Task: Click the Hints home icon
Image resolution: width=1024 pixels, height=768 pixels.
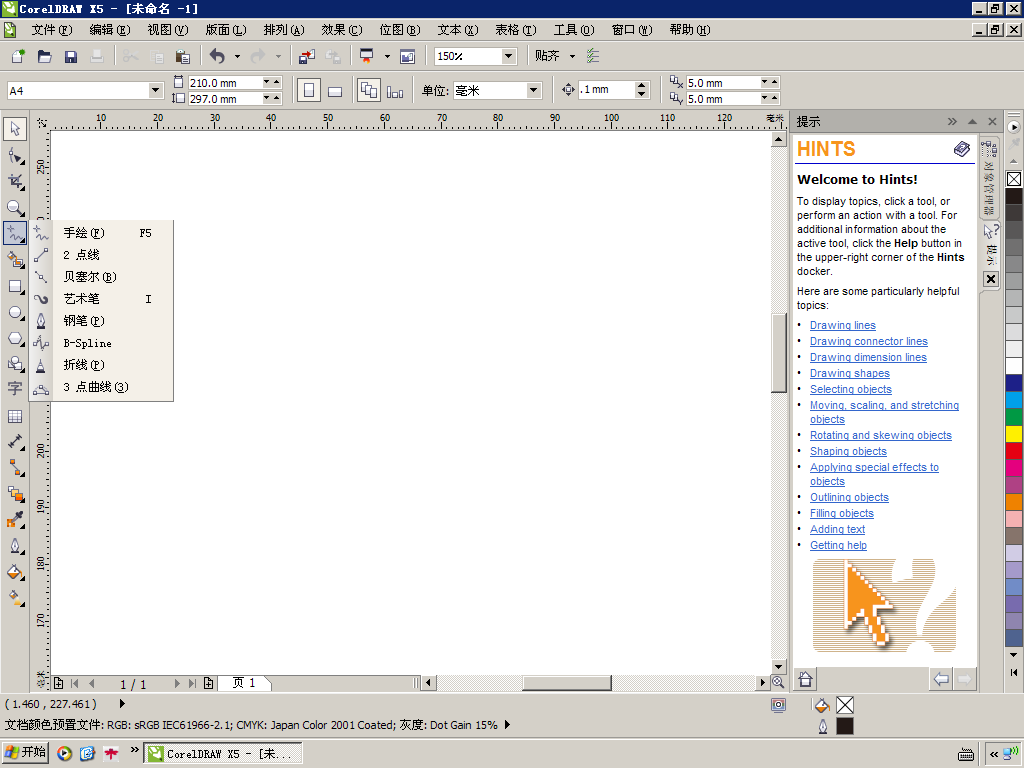Action: 805,679
